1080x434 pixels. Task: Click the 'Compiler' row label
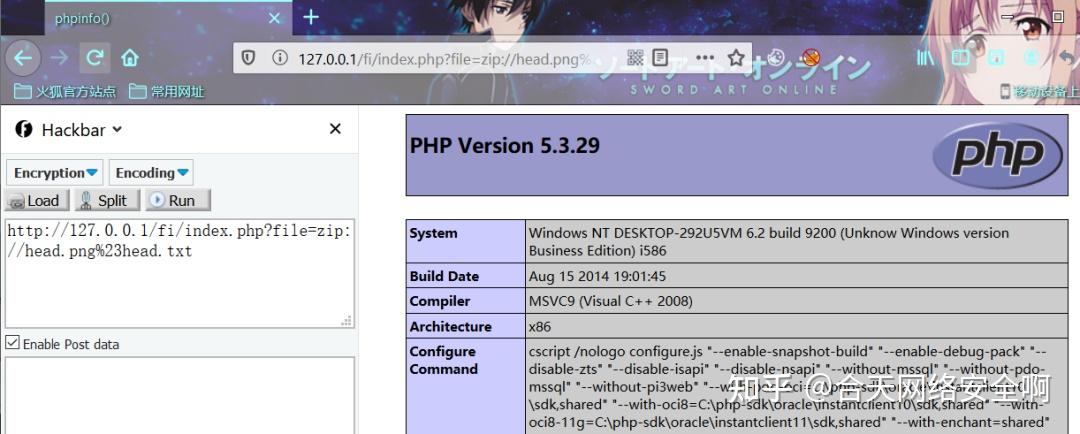click(439, 301)
